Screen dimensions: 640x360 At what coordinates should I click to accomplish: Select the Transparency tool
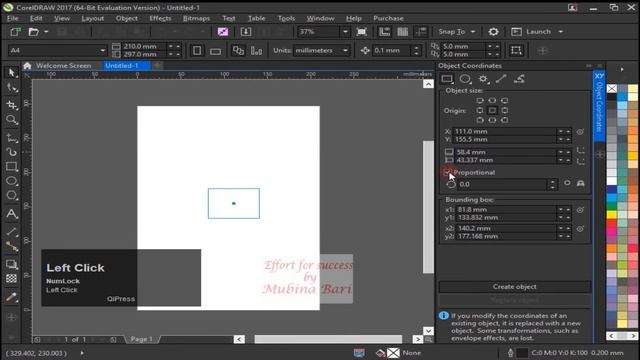(12, 279)
